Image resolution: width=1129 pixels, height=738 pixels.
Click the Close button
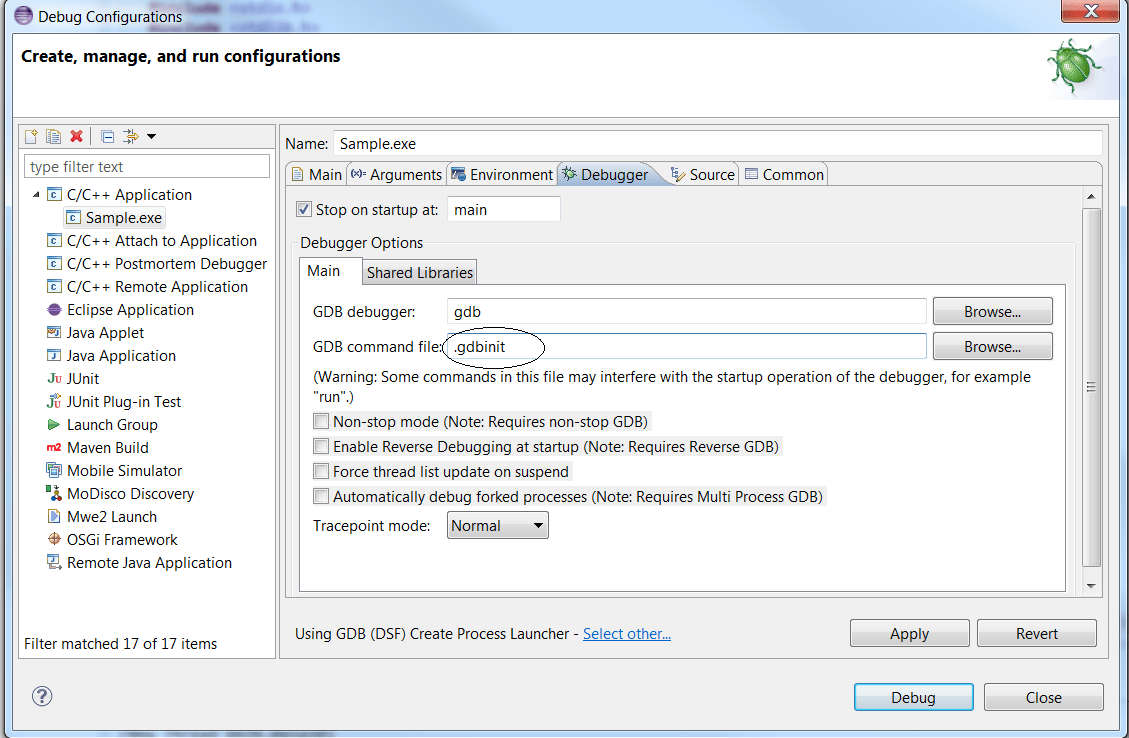pos(1043,698)
